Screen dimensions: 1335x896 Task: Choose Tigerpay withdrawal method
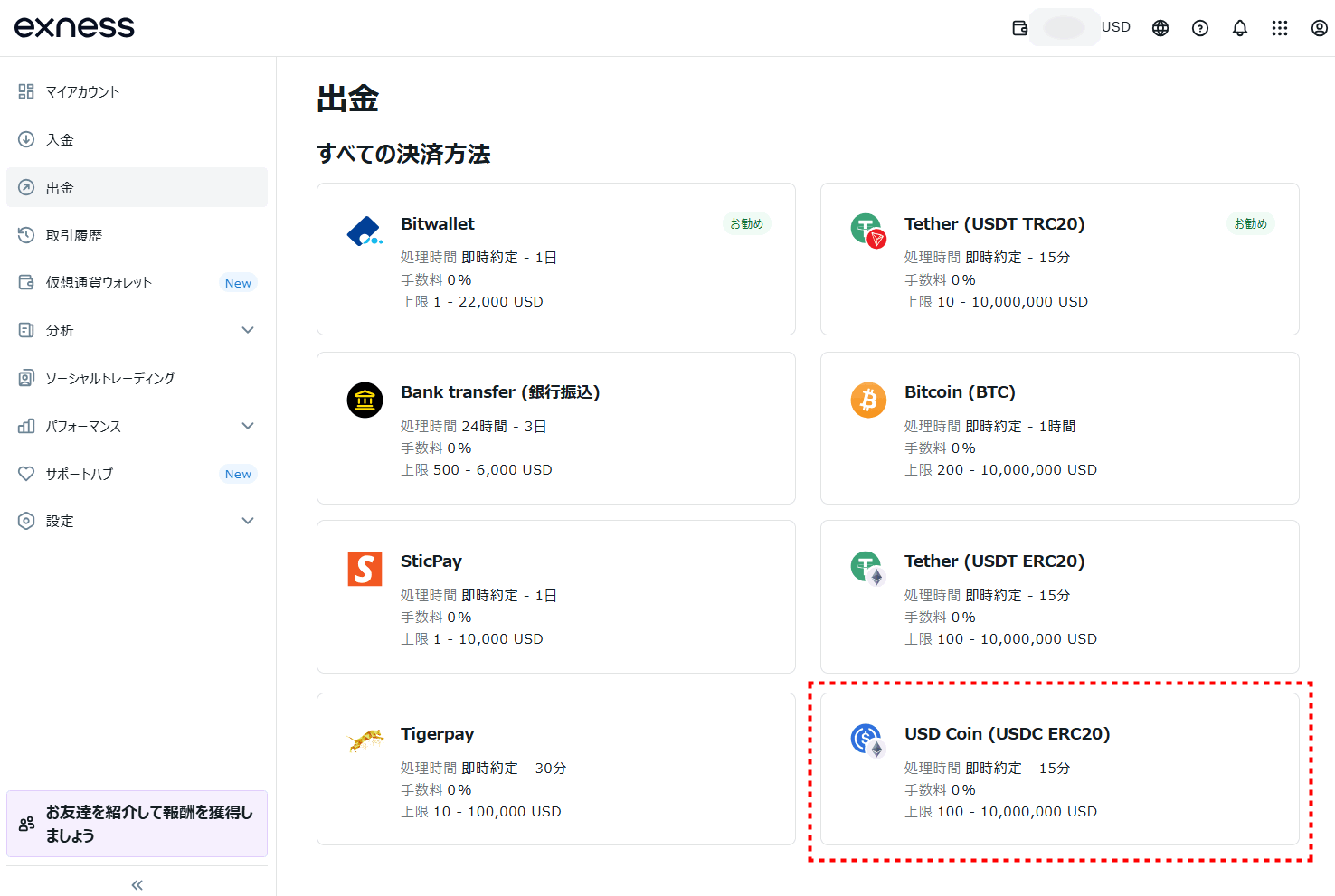[x=556, y=769]
